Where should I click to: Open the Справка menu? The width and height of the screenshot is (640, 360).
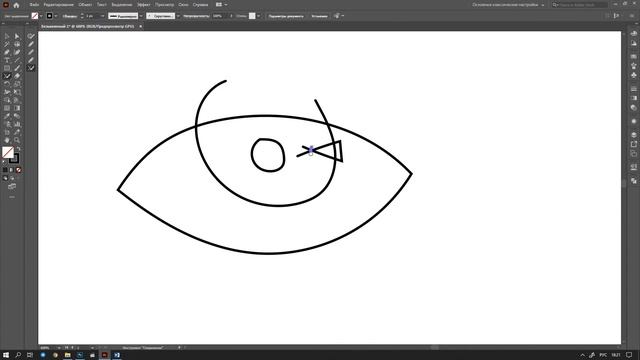tap(200, 5)
